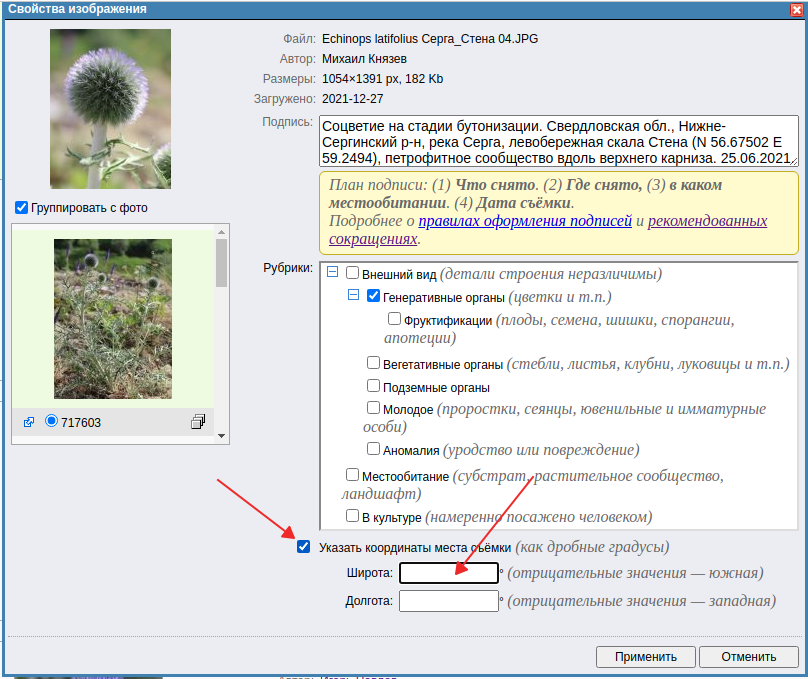Enable the 'Местообитание' rubric checkbox

[352, 475]
